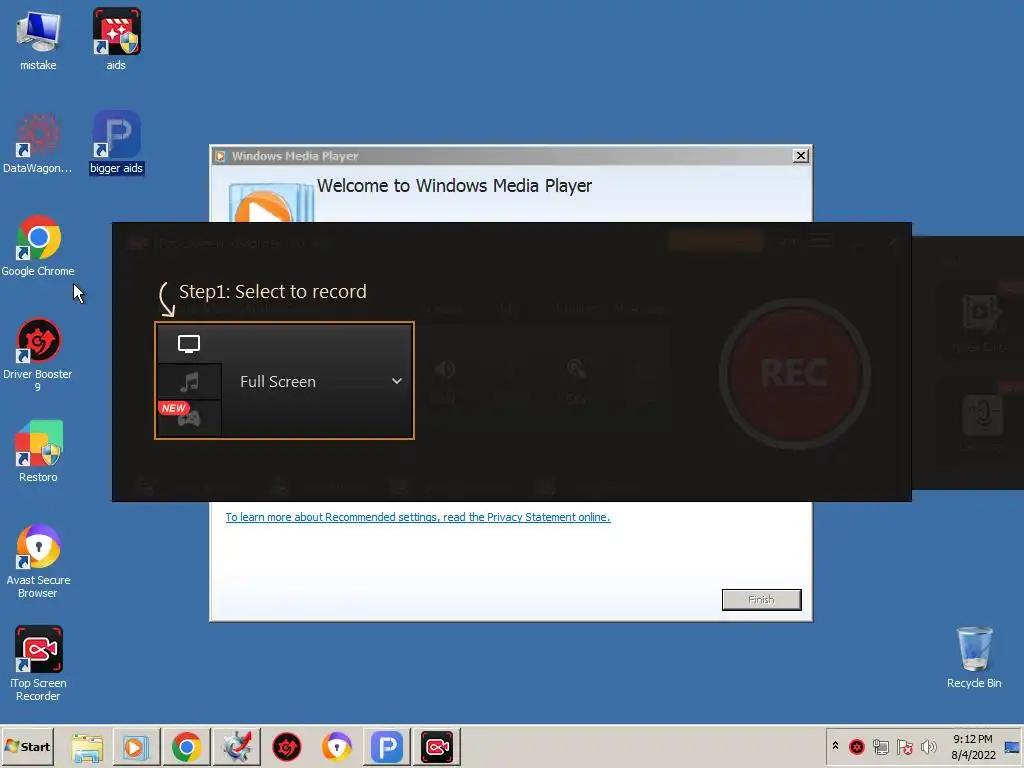This screenshot has width=1024, height=768.
Task: Click Finish in Windows Media Player setup
Action: coord(761,600)
